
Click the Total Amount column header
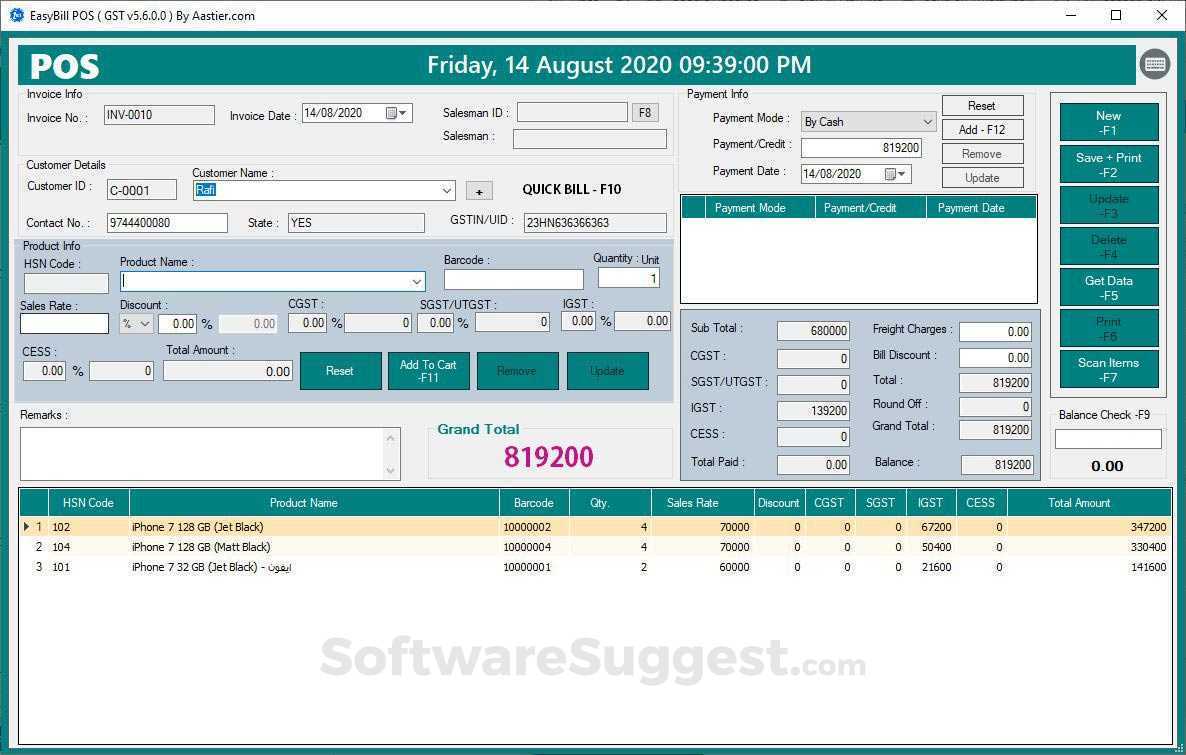1079,503
